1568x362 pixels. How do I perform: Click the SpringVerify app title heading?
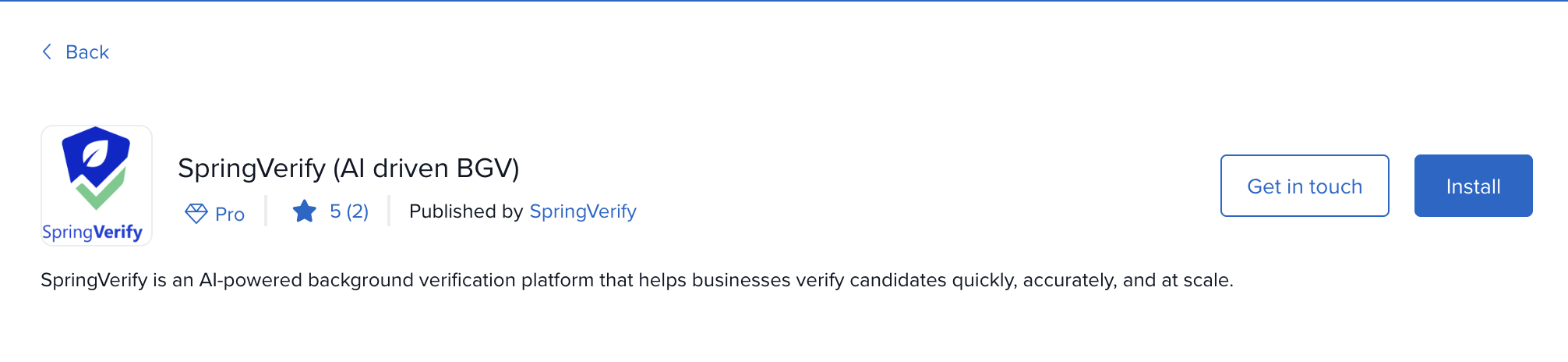251,169
